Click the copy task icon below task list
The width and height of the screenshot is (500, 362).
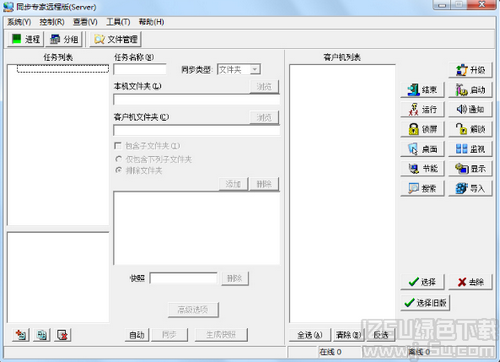click(42, 335)
